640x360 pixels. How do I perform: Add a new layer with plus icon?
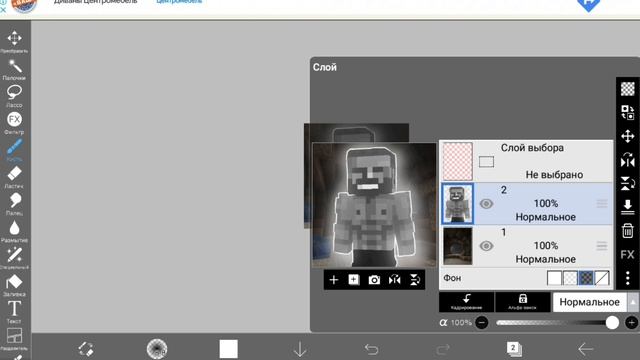click(x=333, y=280)
